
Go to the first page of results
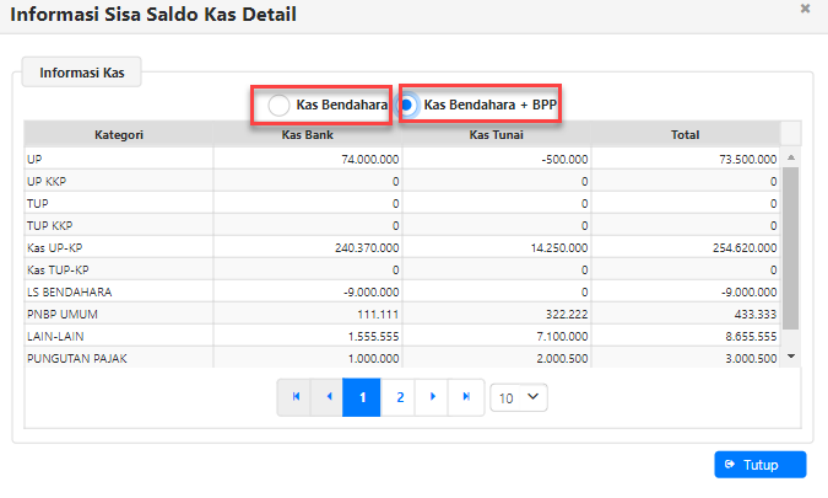point(295,397)
